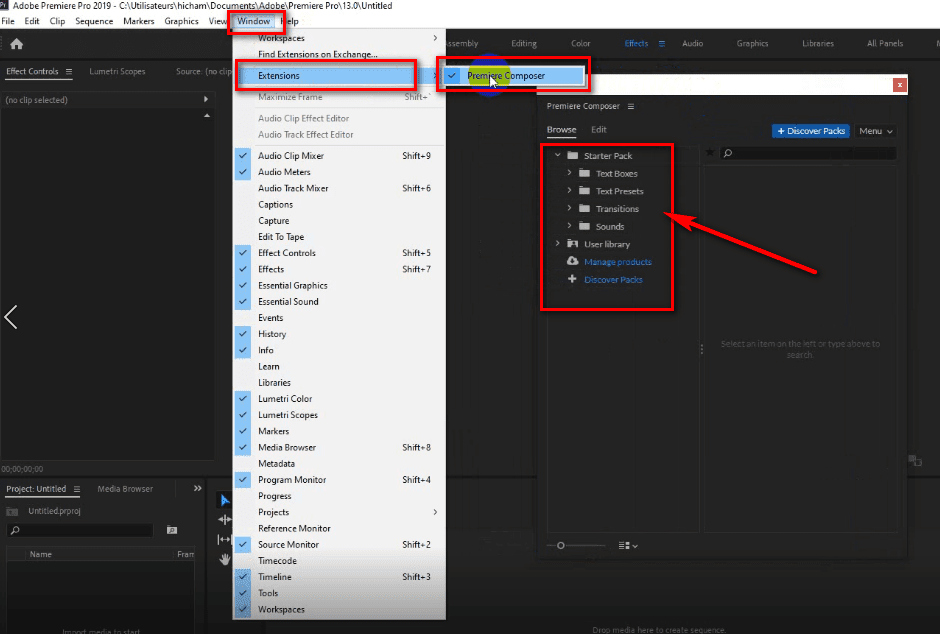Viewport: 940px width, 634px height.
Task: Click the favorites star icon in Premiere Composer
Action: coord(710,153)
